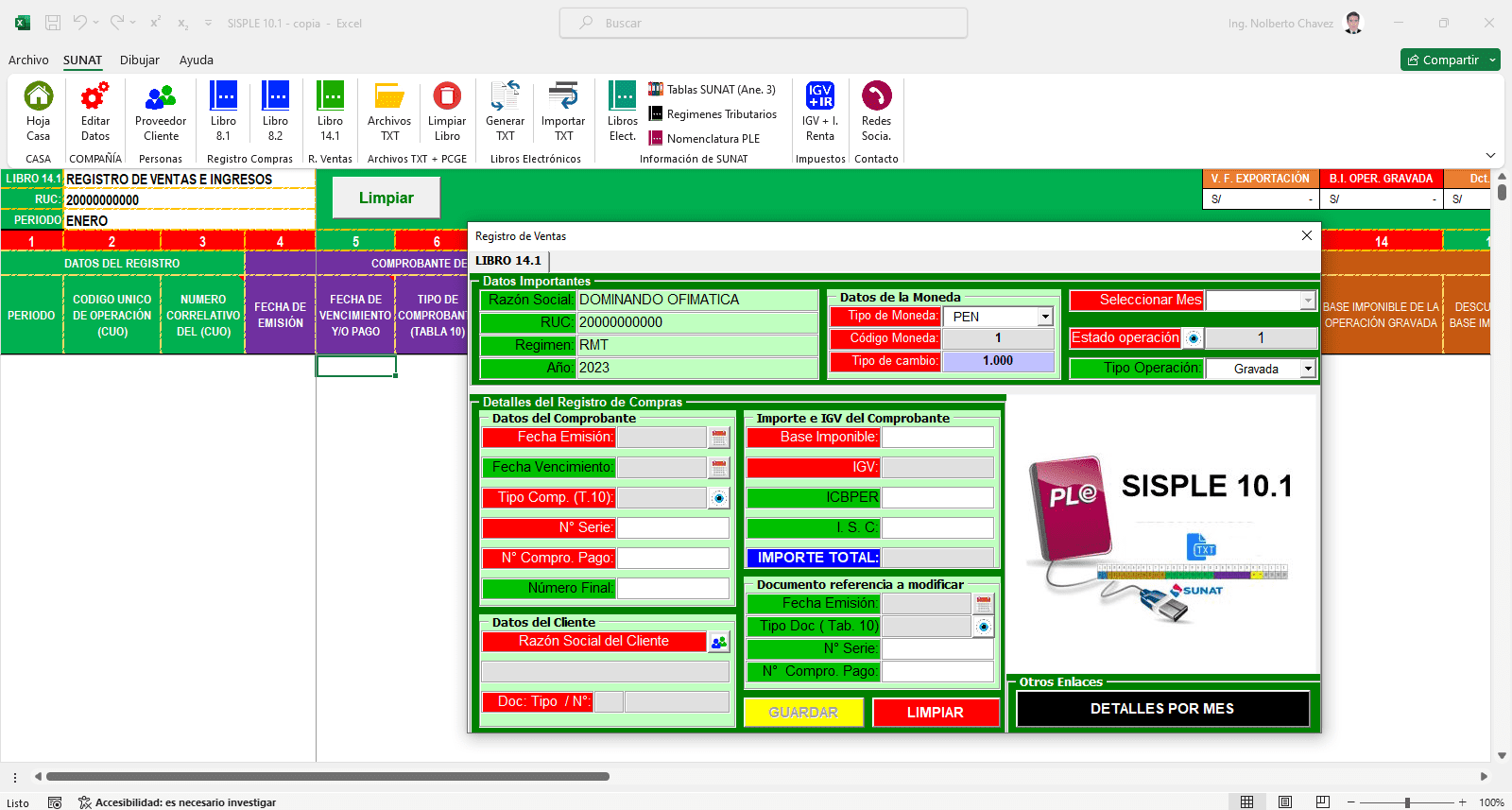Open Nomenclatura PLE item

pyautogui.click(x=704, y=139)
